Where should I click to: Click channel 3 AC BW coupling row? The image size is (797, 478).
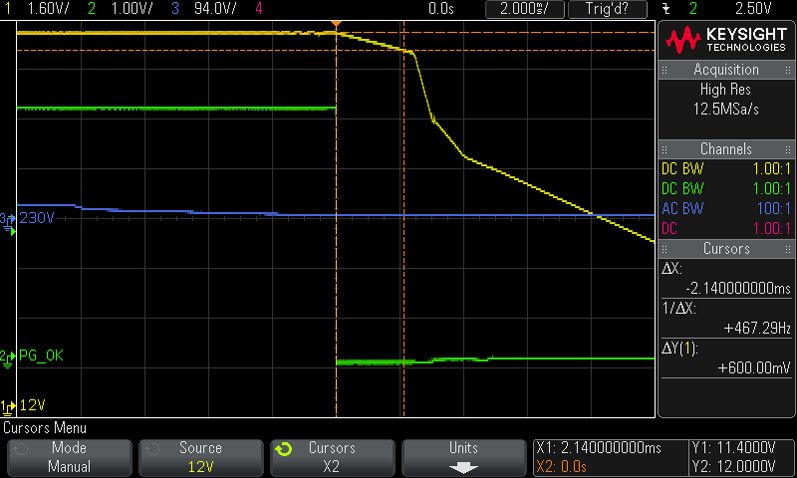[x=726, y=208]
